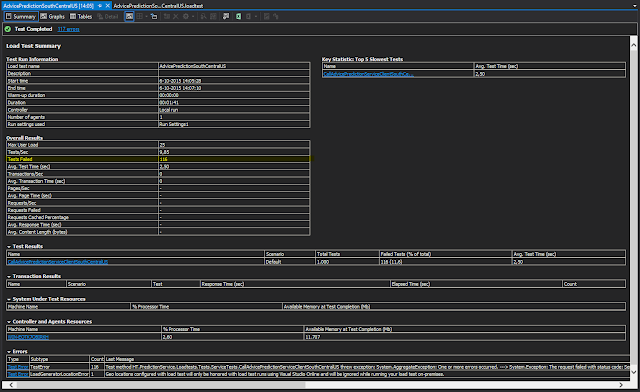Open slowest test link under Key Statistic
Screen dimensions: 640x392
369,74
